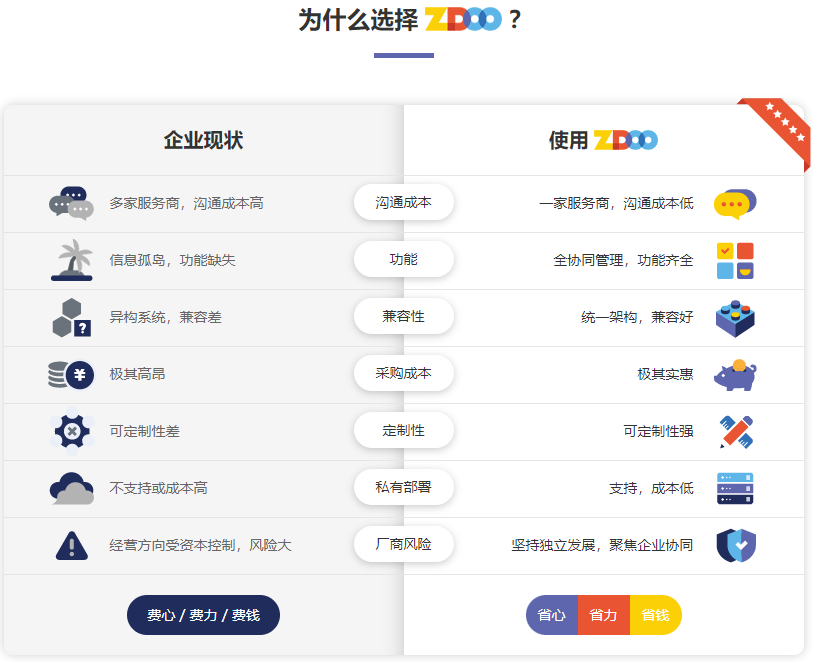Select the 沟通成本 pill label

[403, 202]
